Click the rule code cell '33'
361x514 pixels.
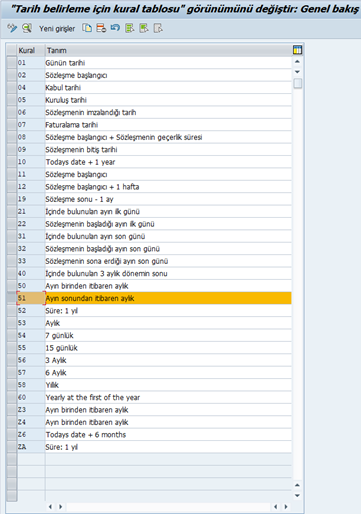click(x=31, y=261)
